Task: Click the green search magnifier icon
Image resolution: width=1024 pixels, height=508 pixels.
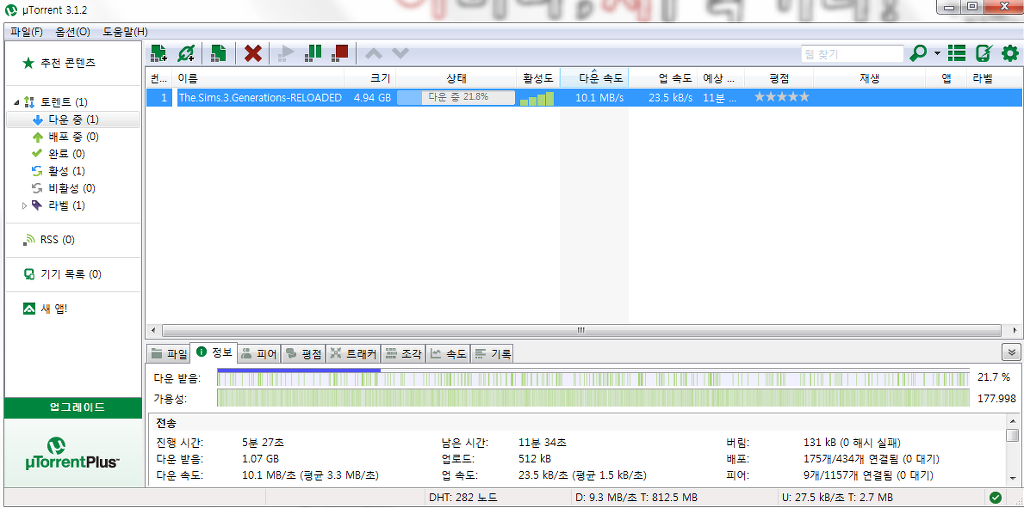Action: (x=918, y=53)
